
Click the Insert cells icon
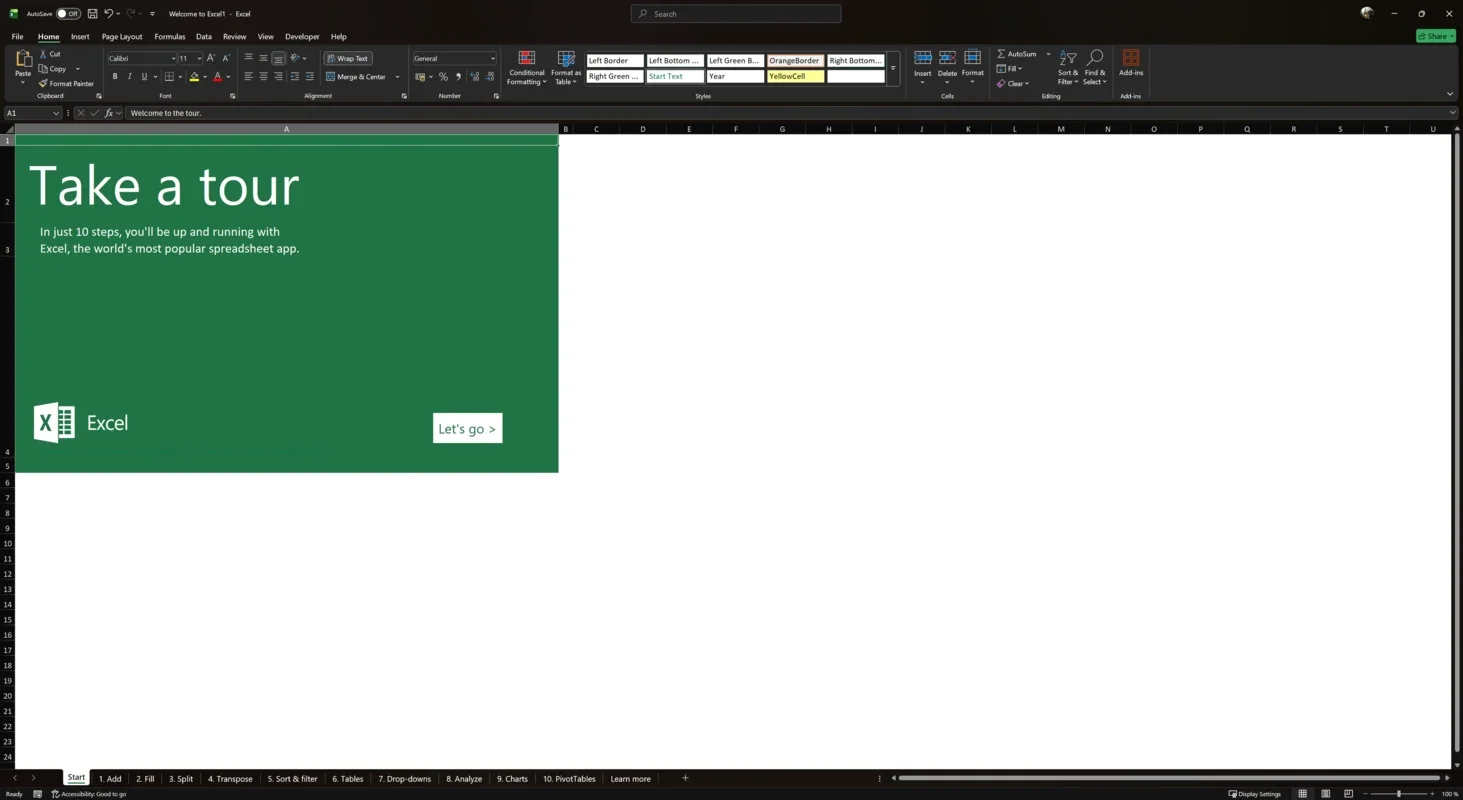pyautogui.click(x=922, y=59)
